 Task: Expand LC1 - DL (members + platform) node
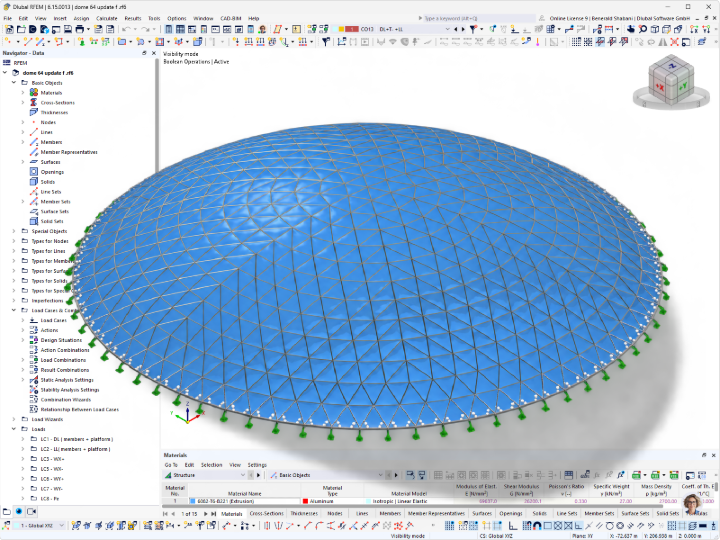click(x=23, y=439)
